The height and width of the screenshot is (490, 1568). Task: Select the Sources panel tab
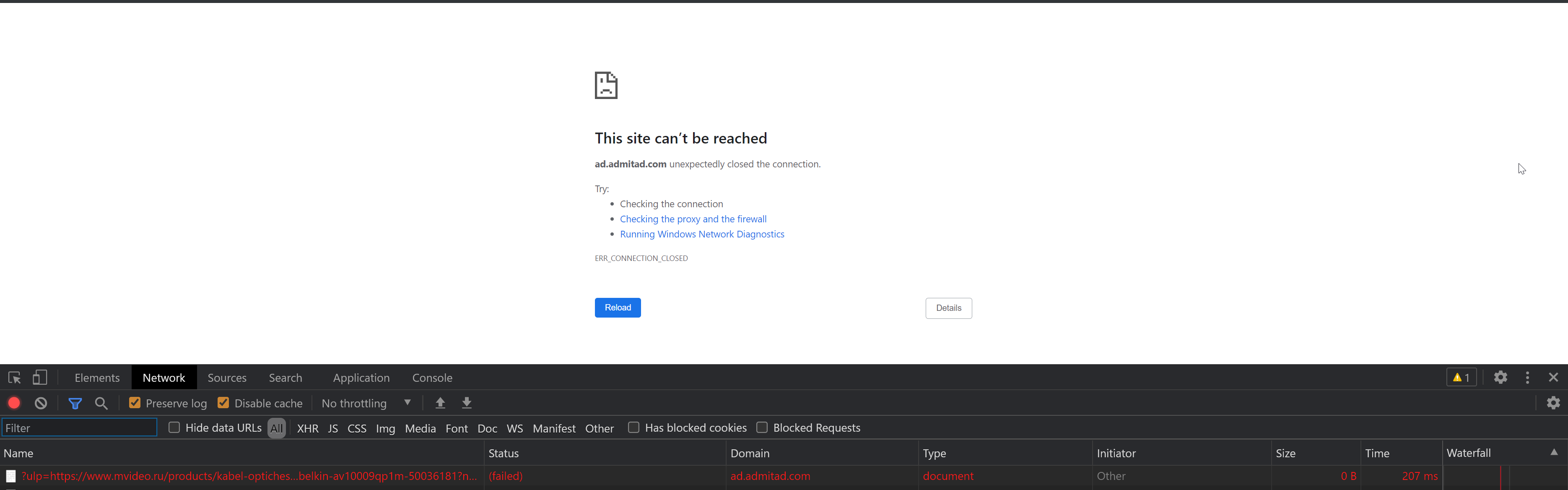[227, 377]
